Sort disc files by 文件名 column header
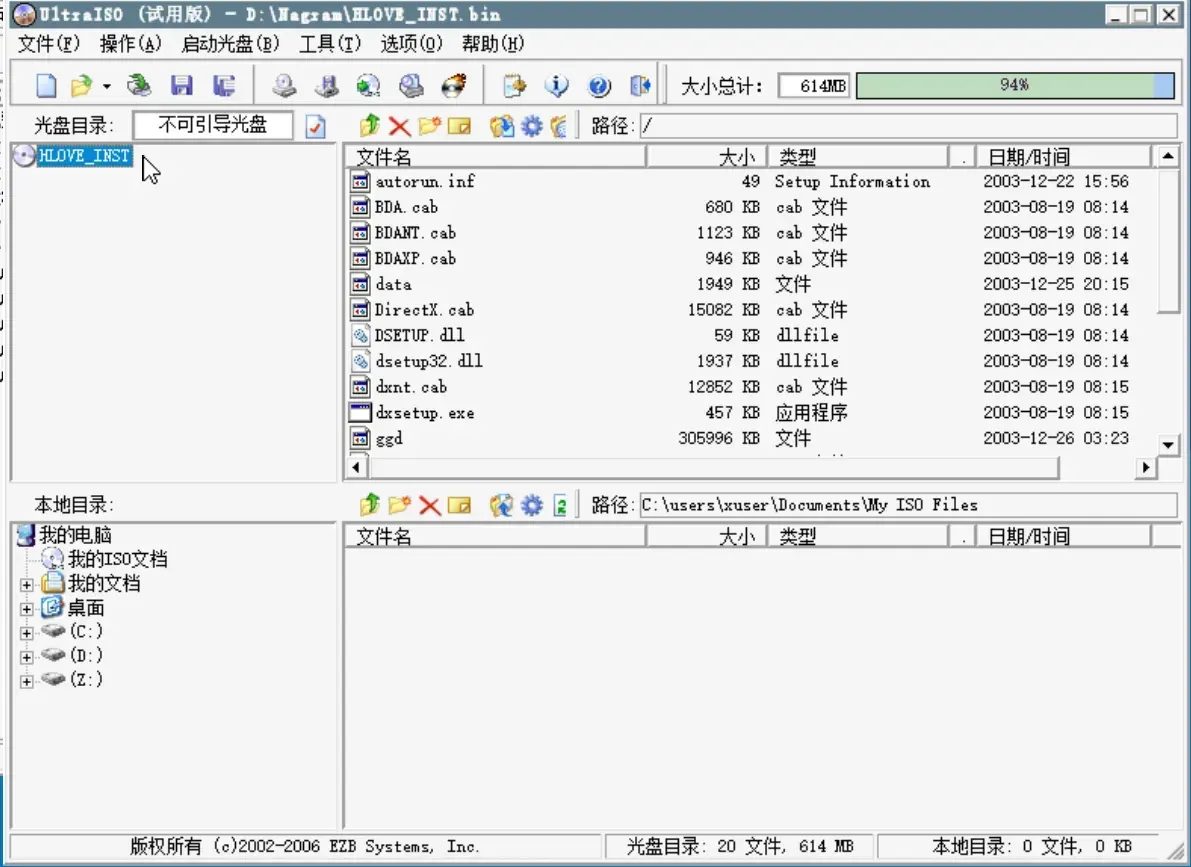 (495, 157)
